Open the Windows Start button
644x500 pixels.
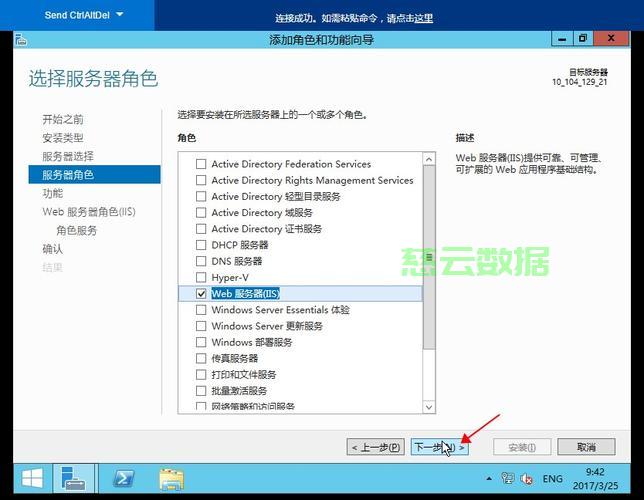32,479
